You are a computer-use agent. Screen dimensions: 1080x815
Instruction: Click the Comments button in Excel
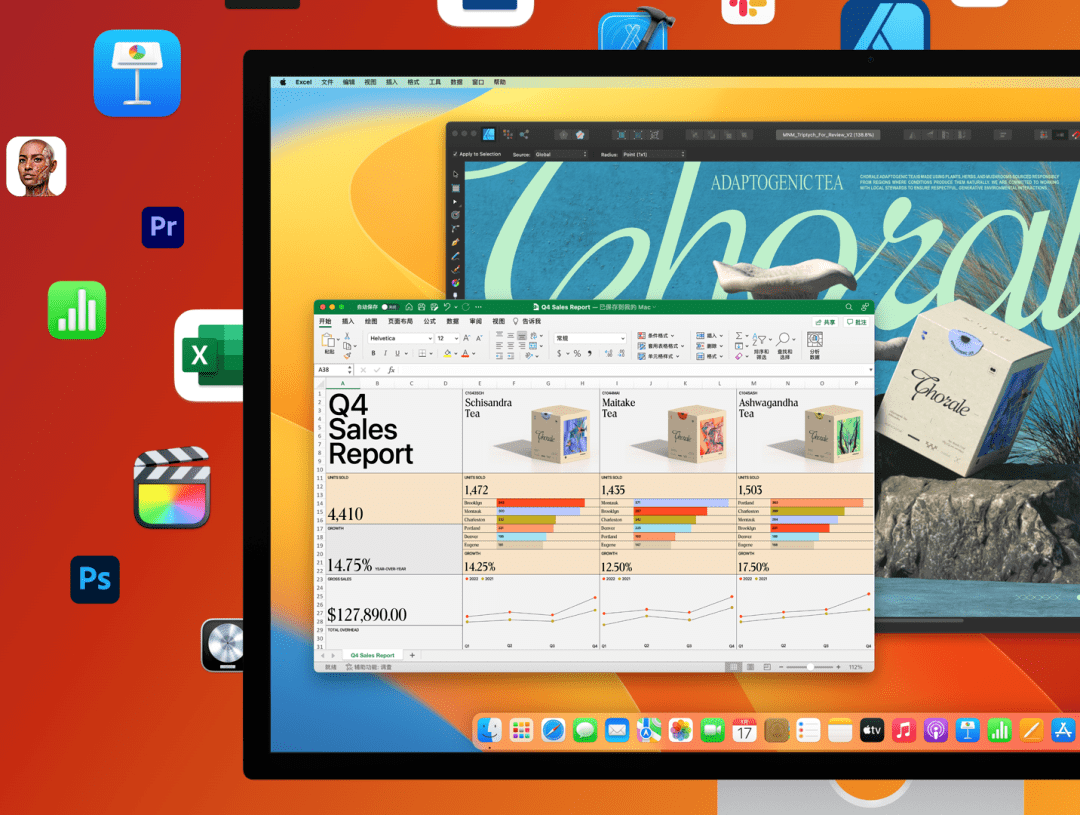tap(856, 322)
